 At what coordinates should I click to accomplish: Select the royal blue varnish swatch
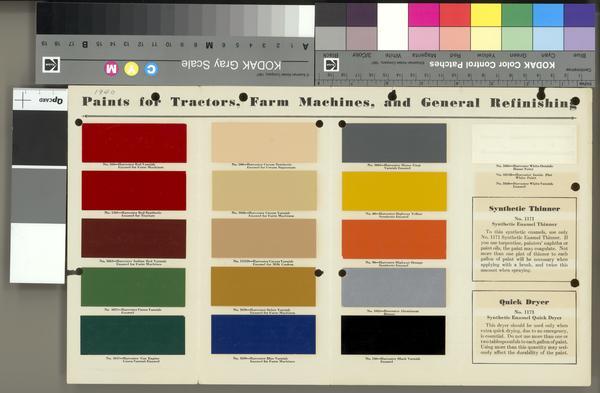(263, 334)
